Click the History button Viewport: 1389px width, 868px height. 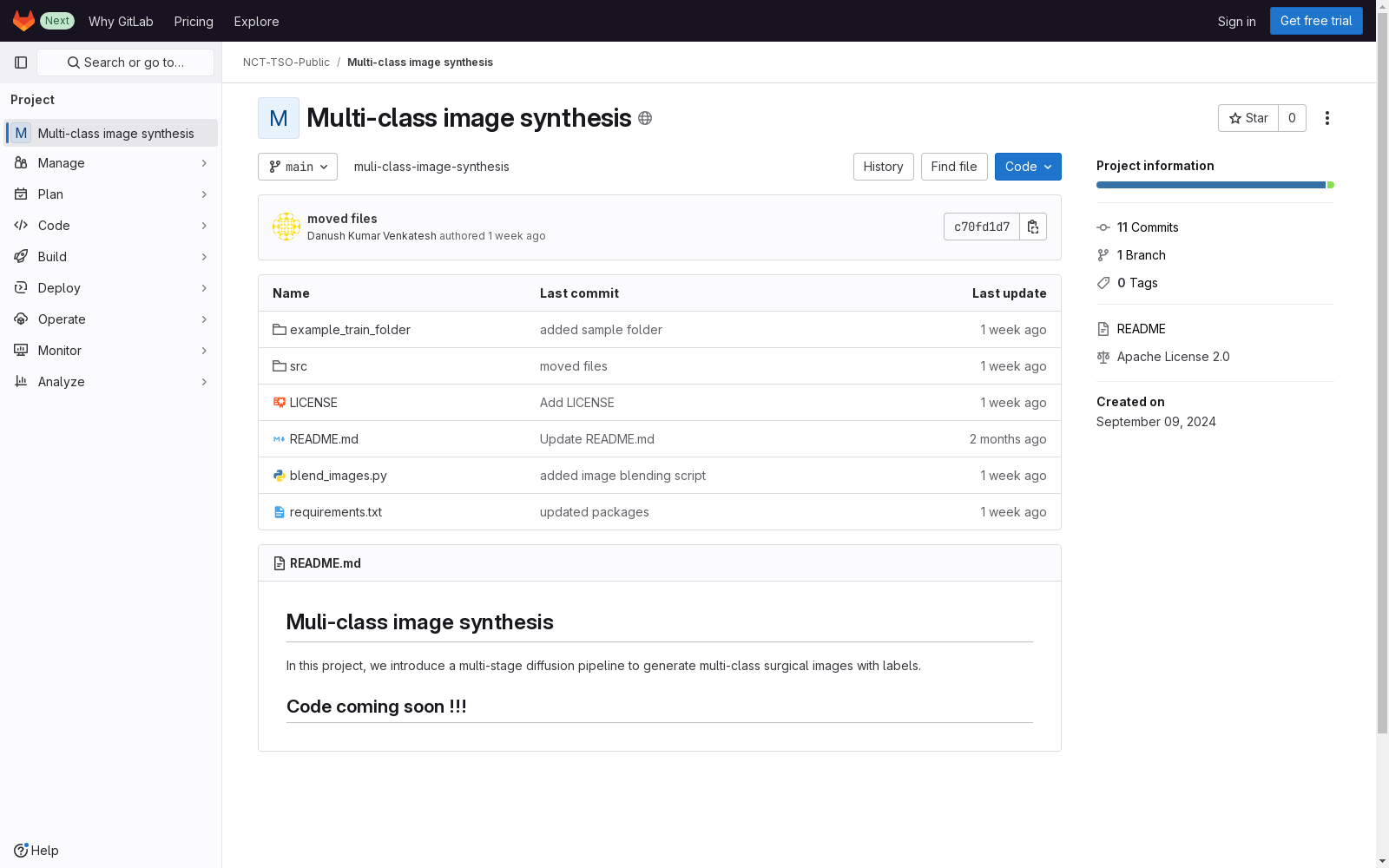click(x=883, y=167)
